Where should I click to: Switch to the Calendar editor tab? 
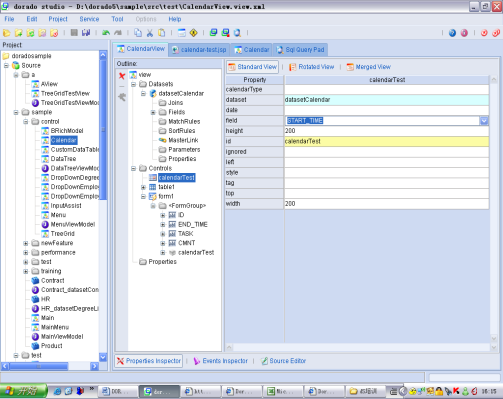(x=252, y=50)
